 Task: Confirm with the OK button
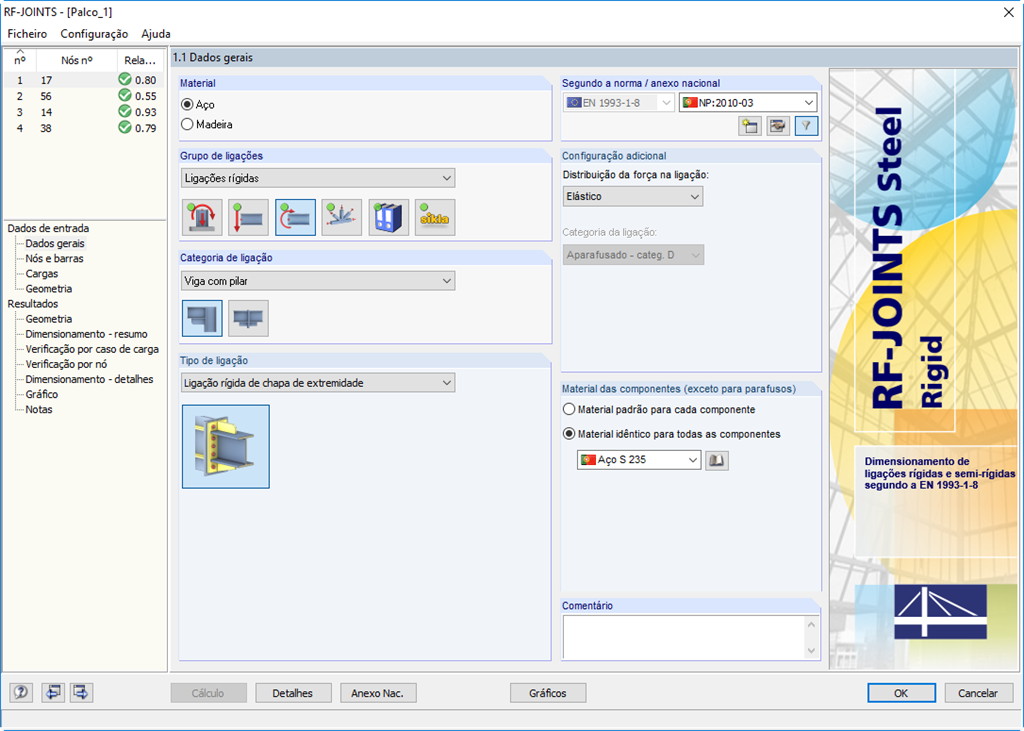(901, 693)
